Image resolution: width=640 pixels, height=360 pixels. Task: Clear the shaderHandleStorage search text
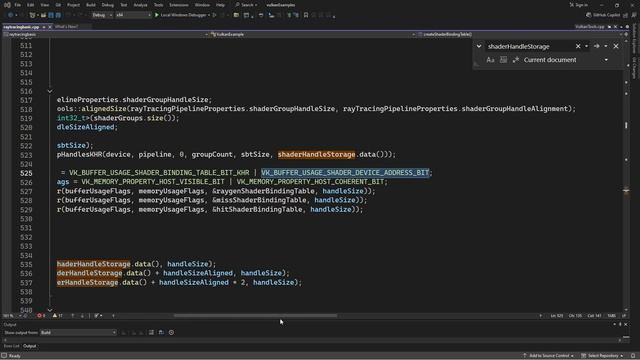coord(578,47)
